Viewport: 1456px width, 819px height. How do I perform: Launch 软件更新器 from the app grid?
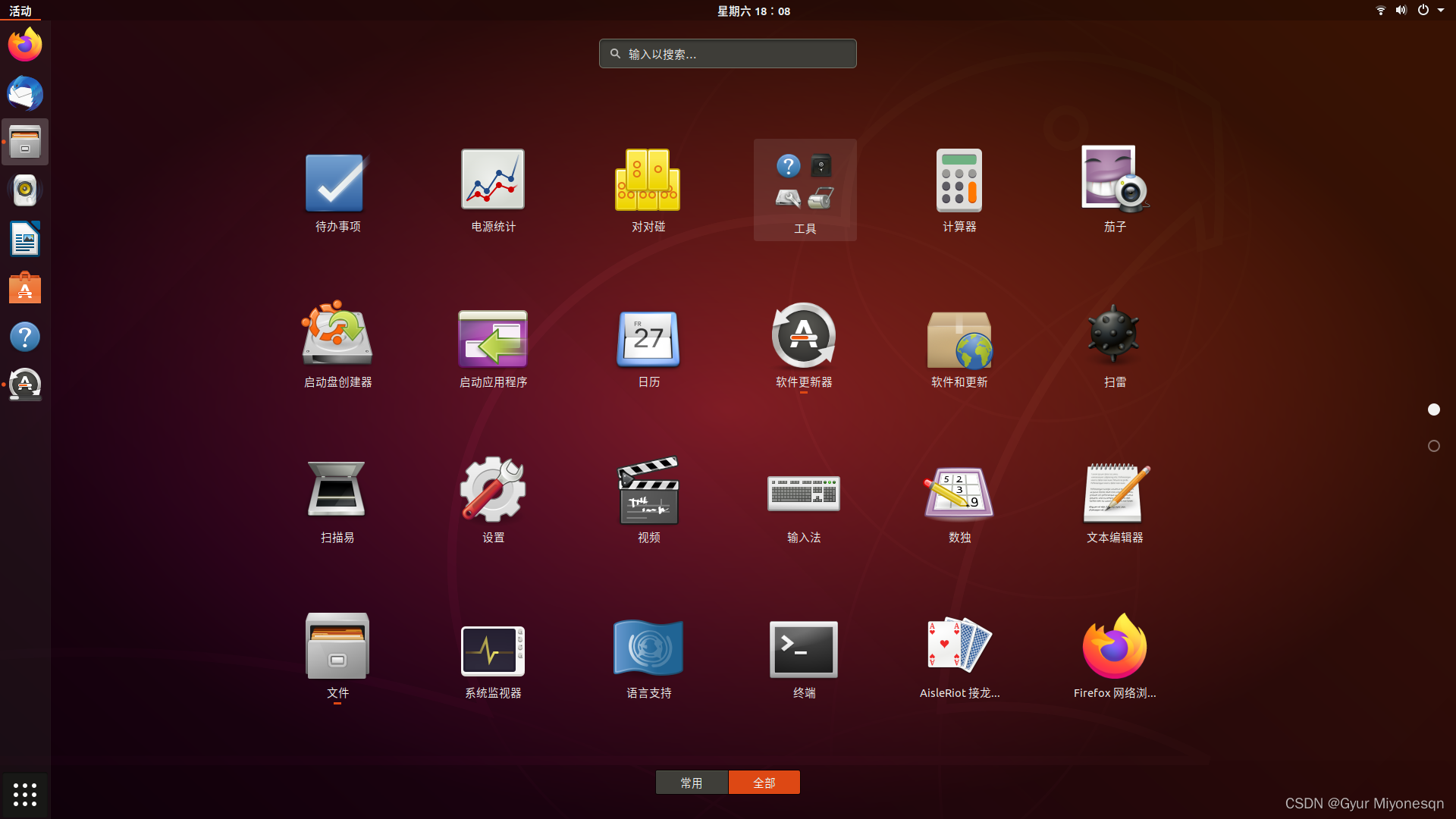pyautogui.click(x=804, y=345)
